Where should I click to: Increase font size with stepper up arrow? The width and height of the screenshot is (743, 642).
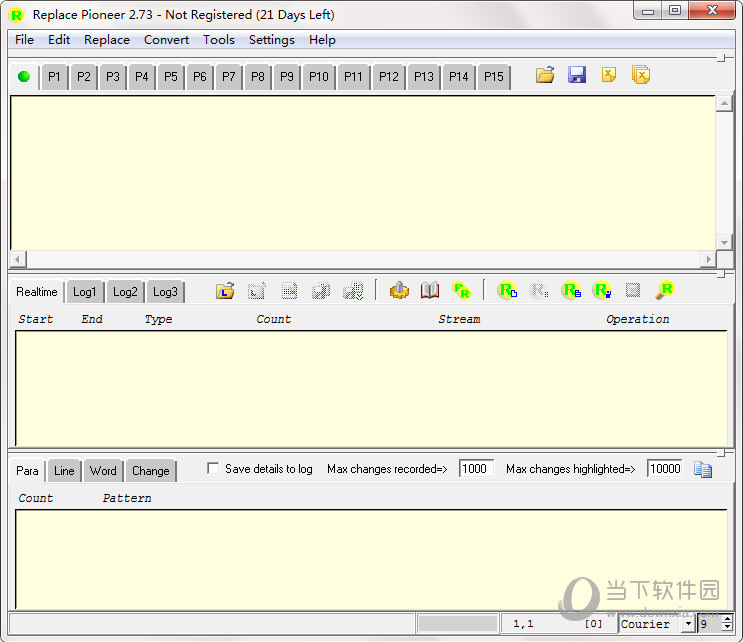click(727, 619)
